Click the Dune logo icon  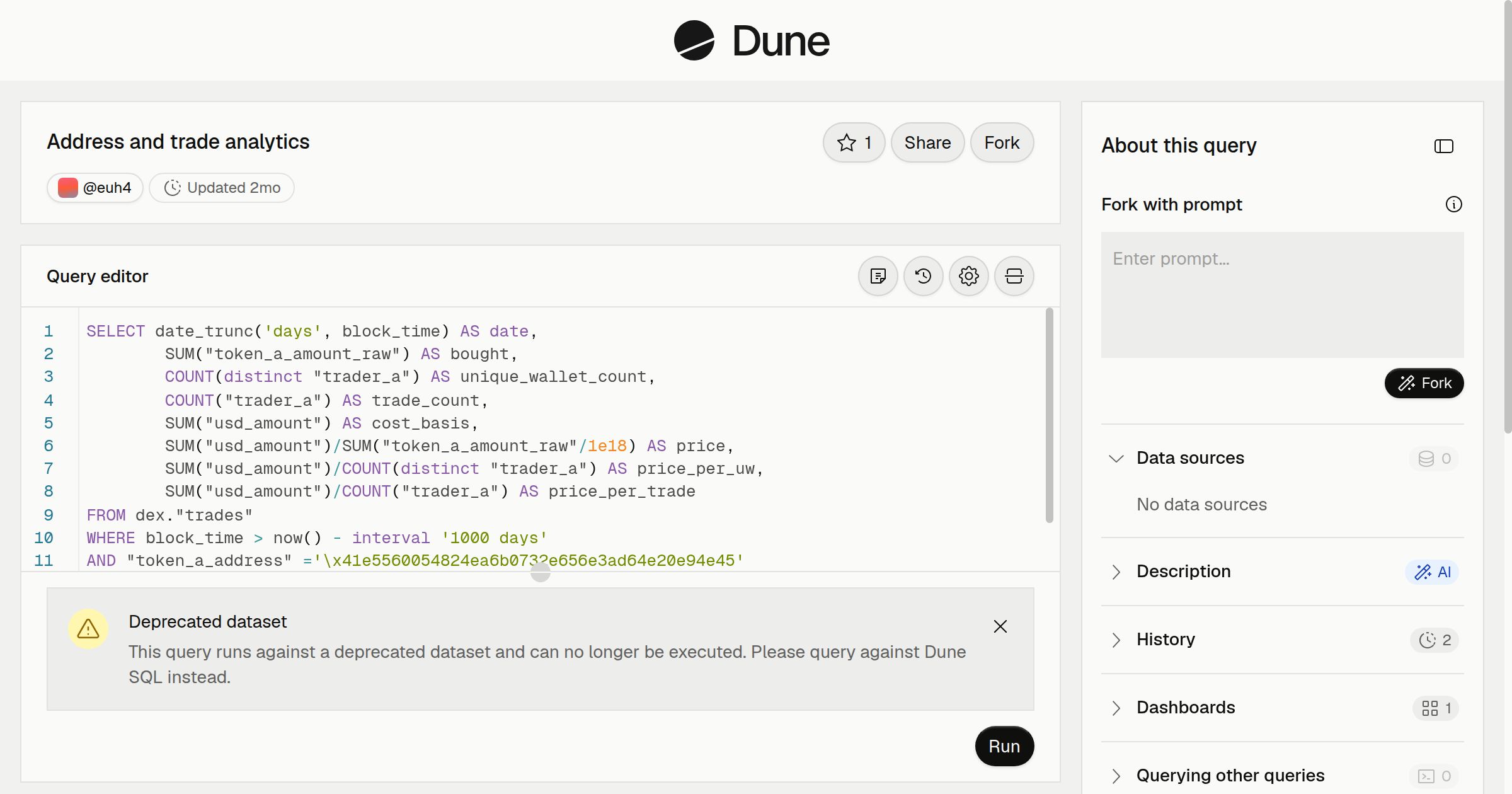[694, 40]
